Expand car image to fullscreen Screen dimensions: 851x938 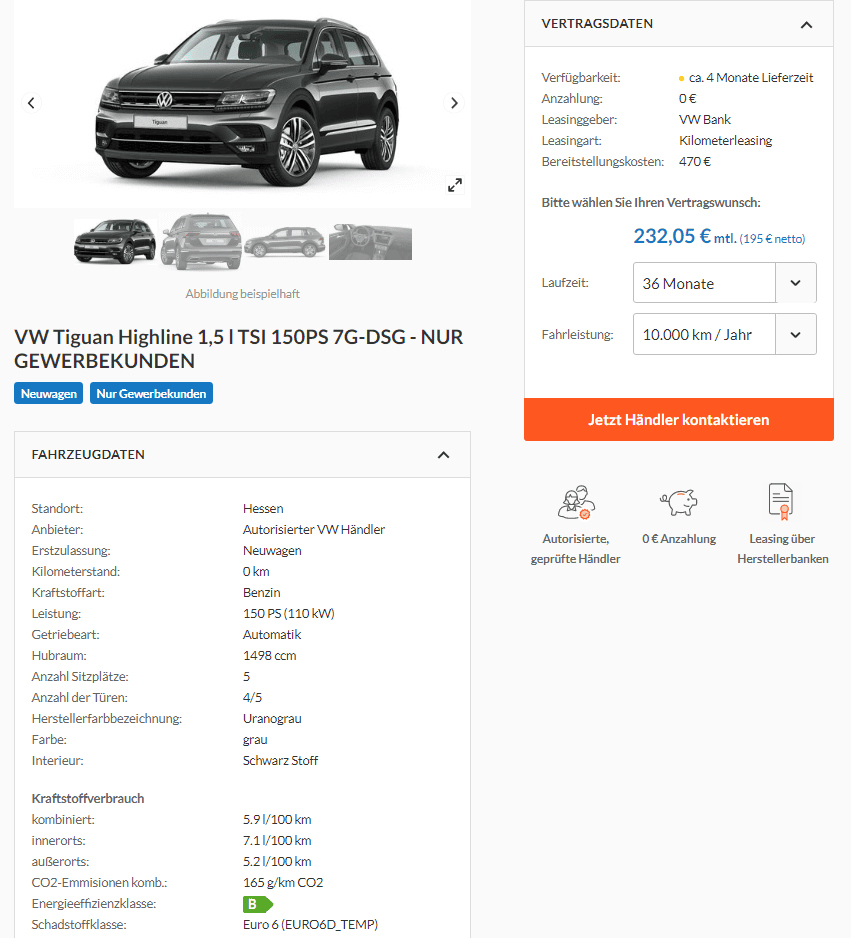click(x=455, y=185)
